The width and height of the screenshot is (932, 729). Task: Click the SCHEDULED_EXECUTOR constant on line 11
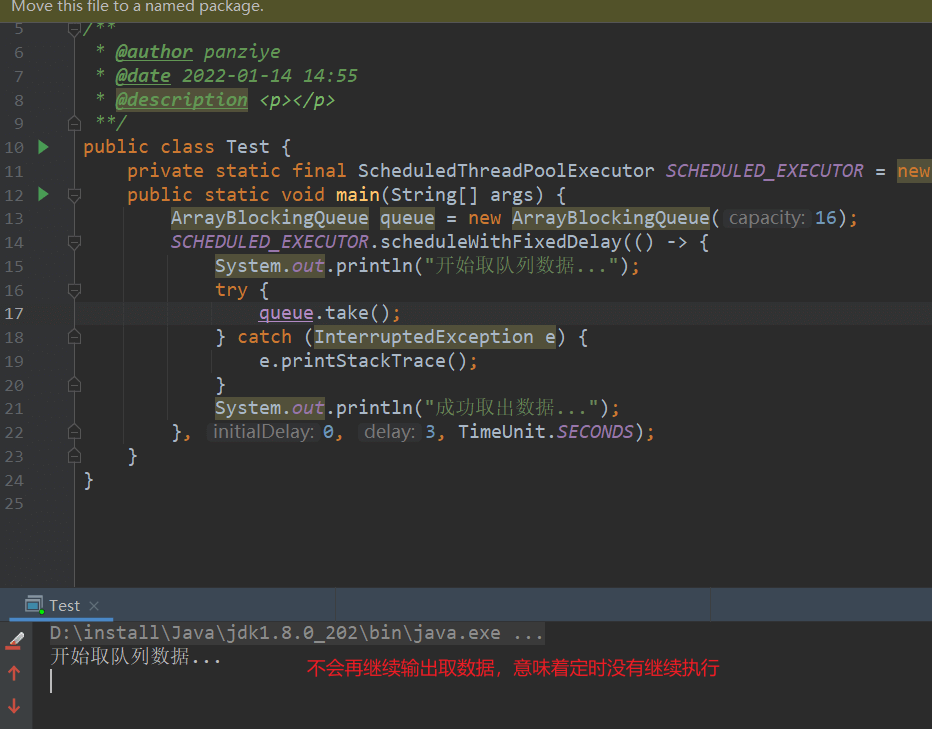click(x=764, y=171)
